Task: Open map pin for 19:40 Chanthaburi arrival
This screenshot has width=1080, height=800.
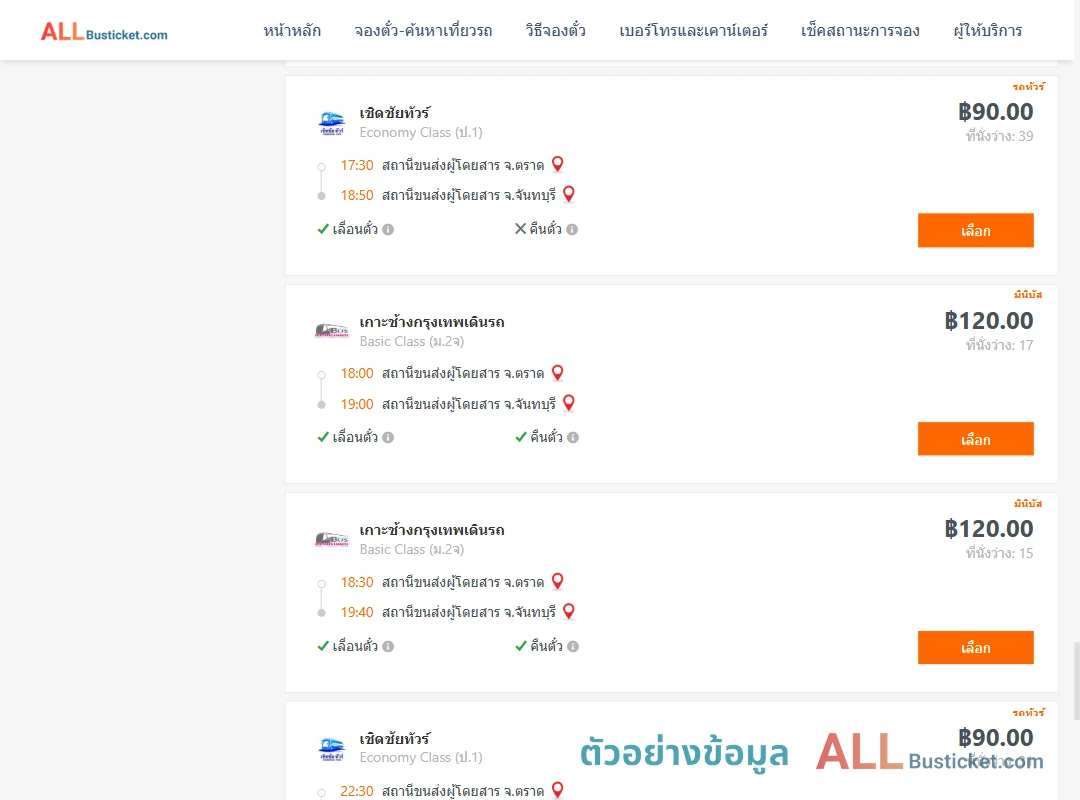Action: pos(569,611)
